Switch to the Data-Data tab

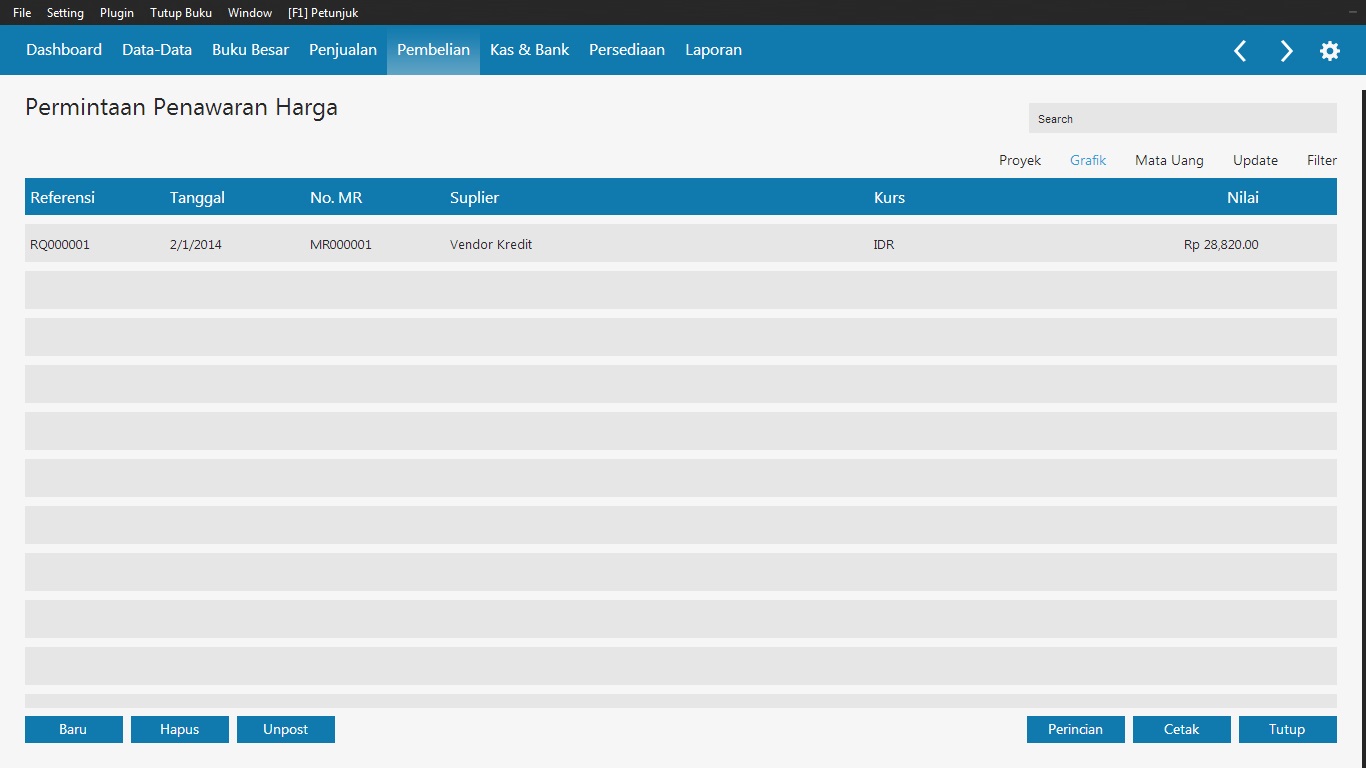point(157,50)
